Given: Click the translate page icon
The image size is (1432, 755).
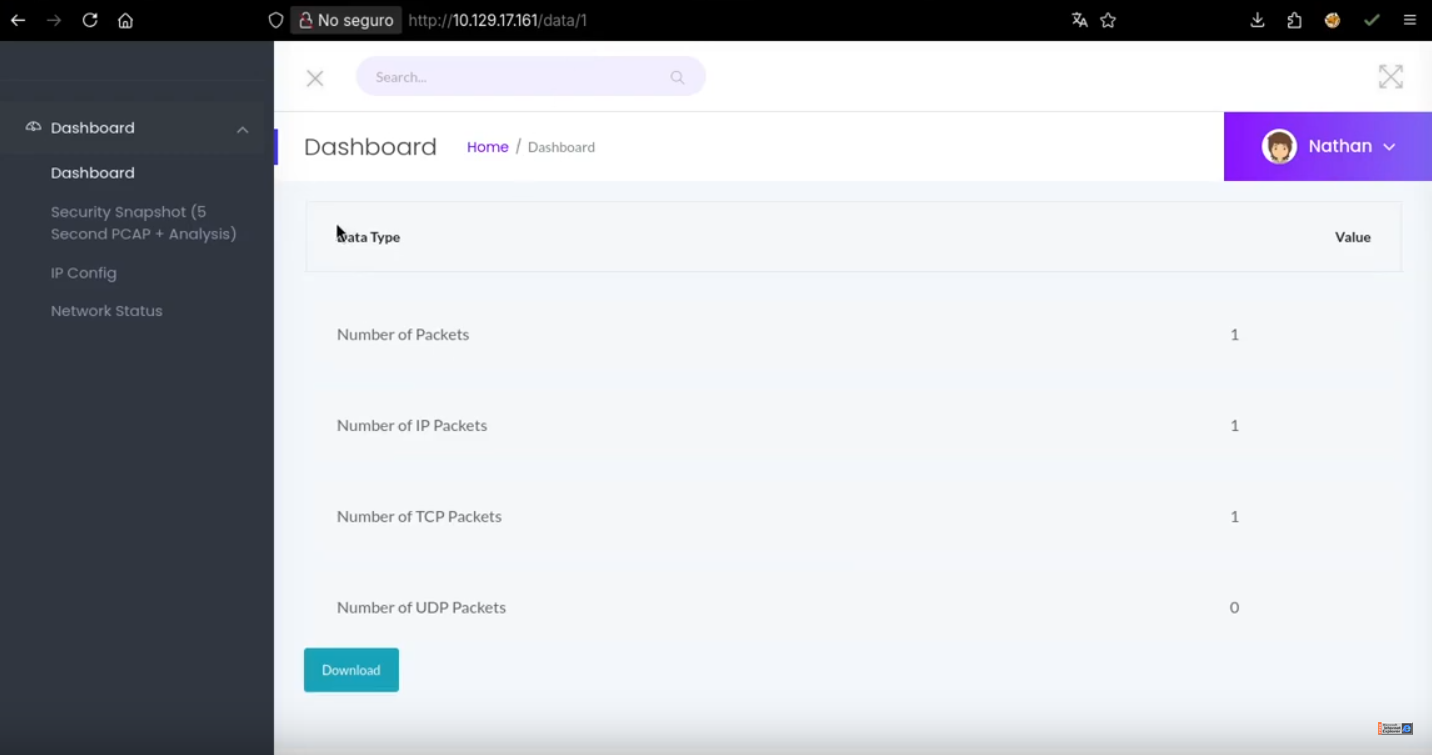Looking at the screenshot, I should pyautogui.click(x=1079, y=20).
